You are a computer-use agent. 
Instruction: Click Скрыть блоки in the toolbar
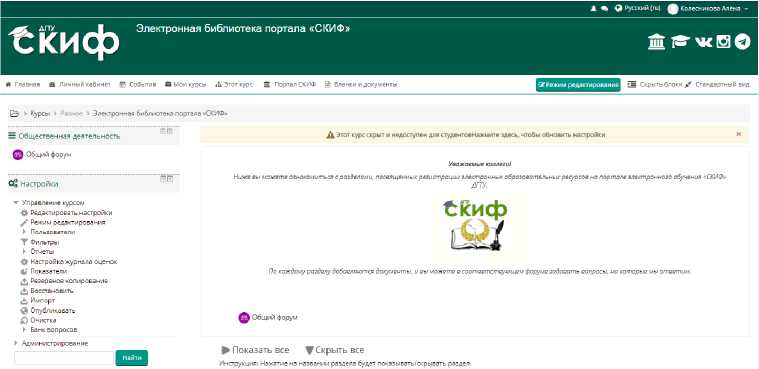(654, 84)
